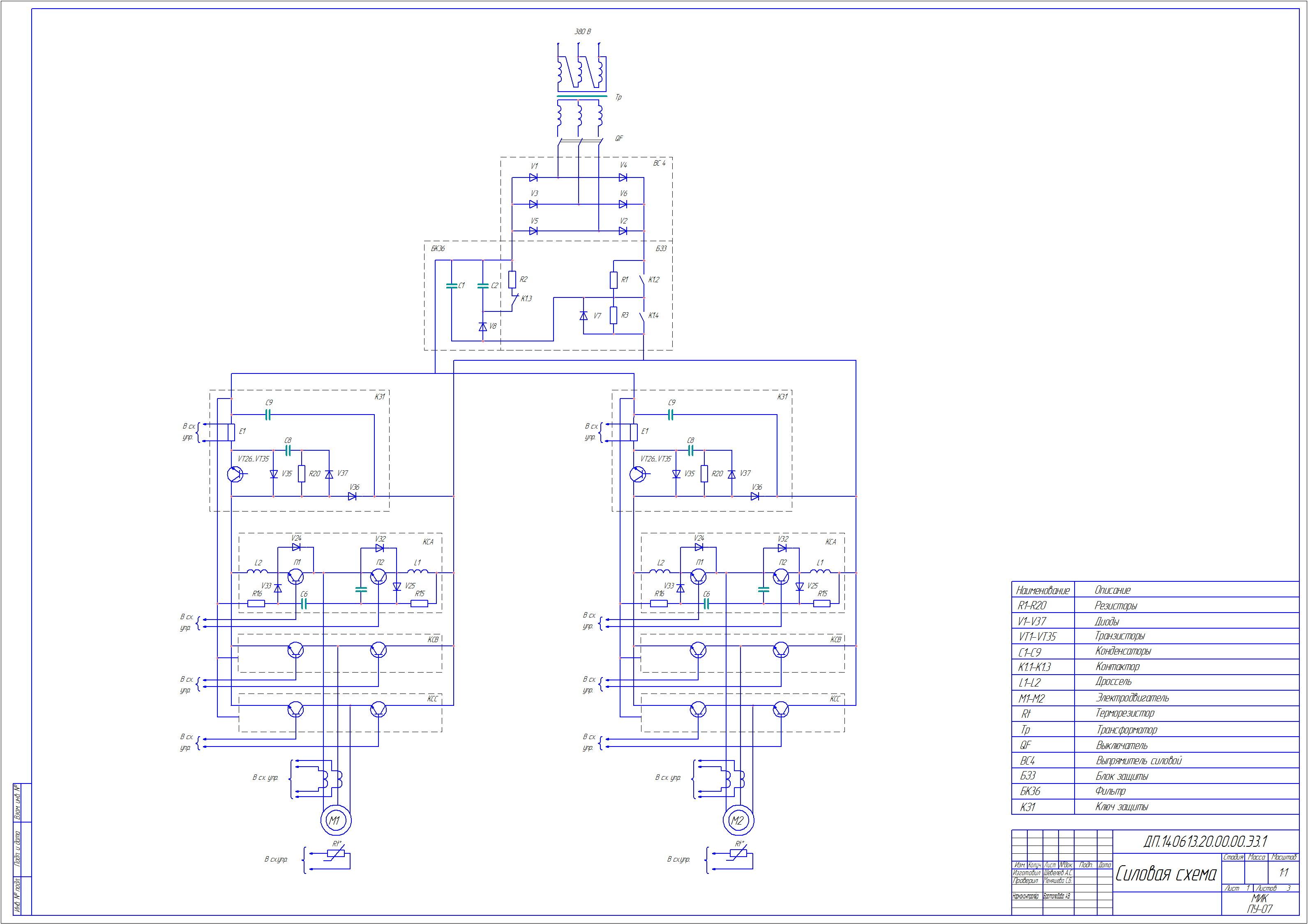Select resistor R1 in the protection block
The width and height of the screenshot is (1308, 924).
pyautogui.click(x=614, y=280)
